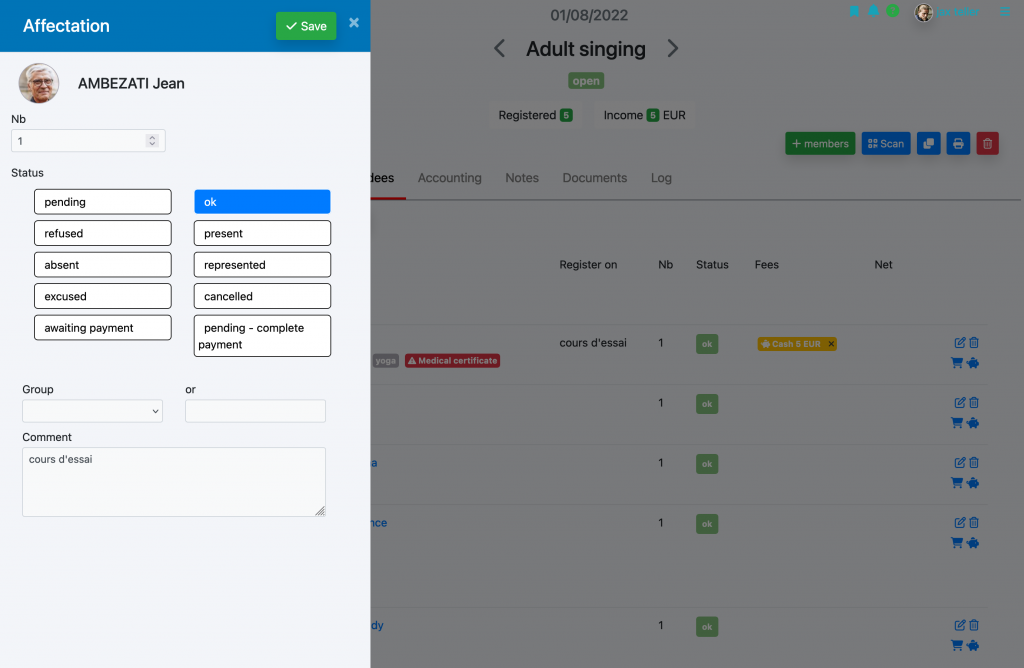Mark status as present
The image size is (1024, 668).
coord(262,233)
